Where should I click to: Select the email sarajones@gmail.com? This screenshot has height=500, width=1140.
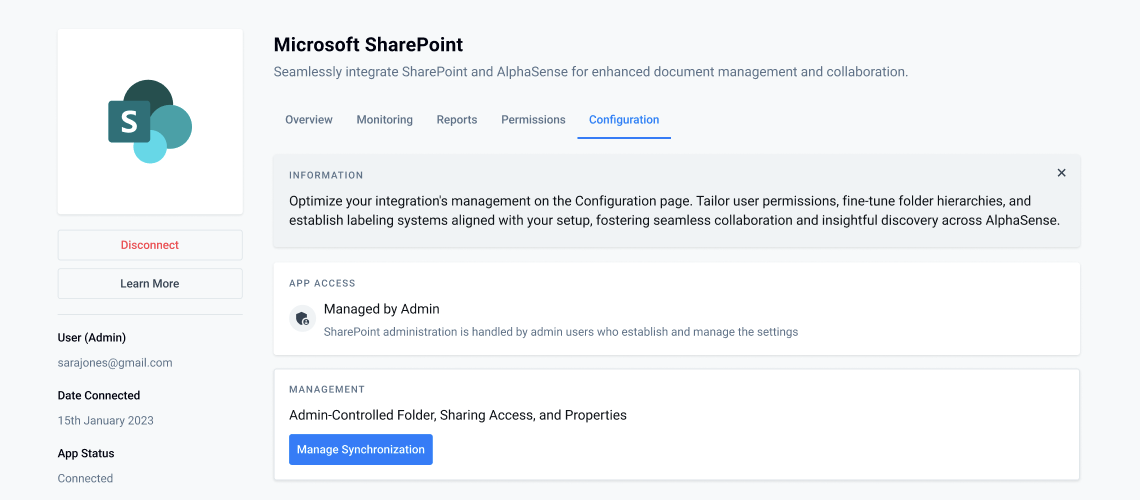115,363
